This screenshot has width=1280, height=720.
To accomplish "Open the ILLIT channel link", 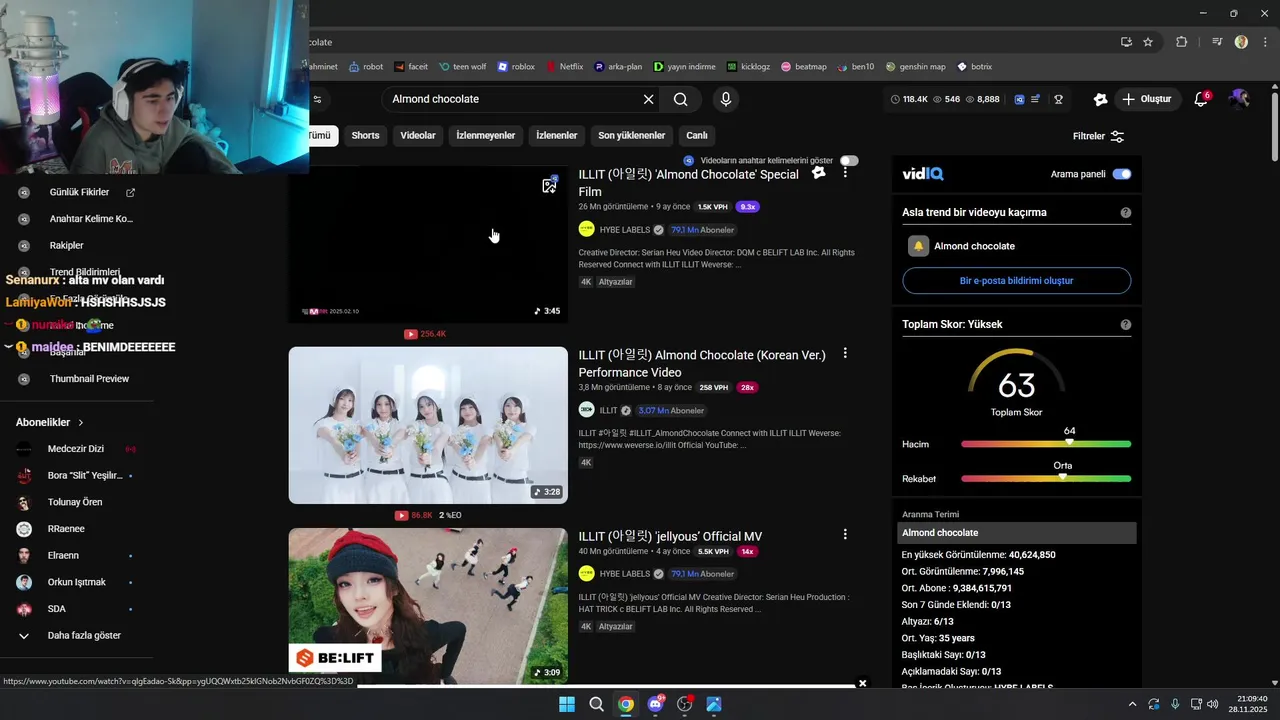I will 609,410.
